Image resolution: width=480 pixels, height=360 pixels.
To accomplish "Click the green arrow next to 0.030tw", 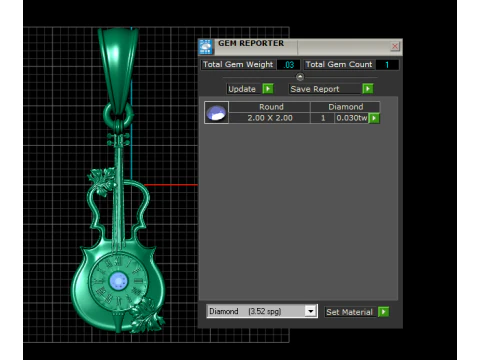I will (x=374, y=118).
